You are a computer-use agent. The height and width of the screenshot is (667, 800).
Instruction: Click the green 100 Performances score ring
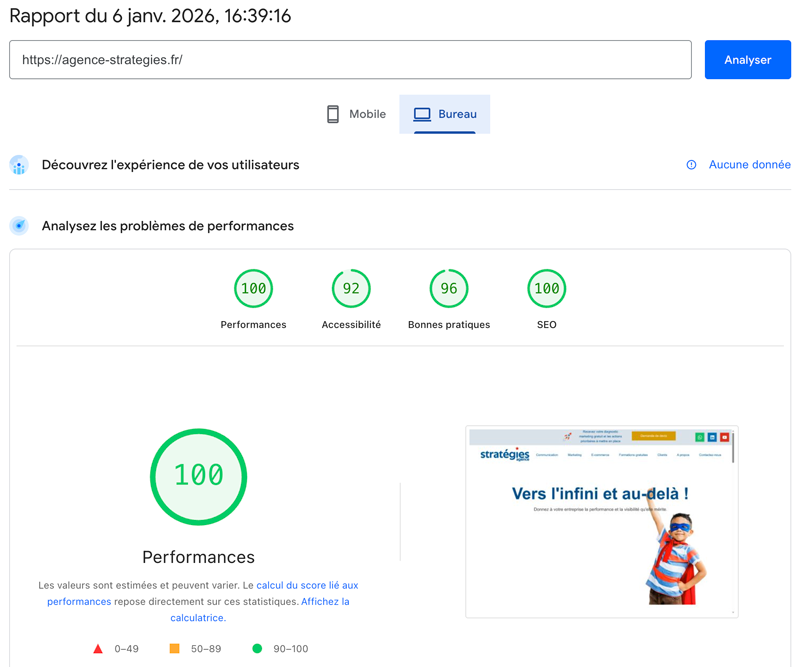(253, 288)
